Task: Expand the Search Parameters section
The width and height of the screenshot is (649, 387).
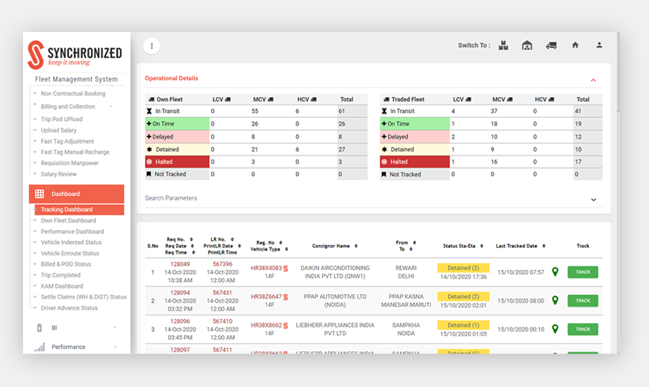Action: pyautogui.click(x=593, y=200)
